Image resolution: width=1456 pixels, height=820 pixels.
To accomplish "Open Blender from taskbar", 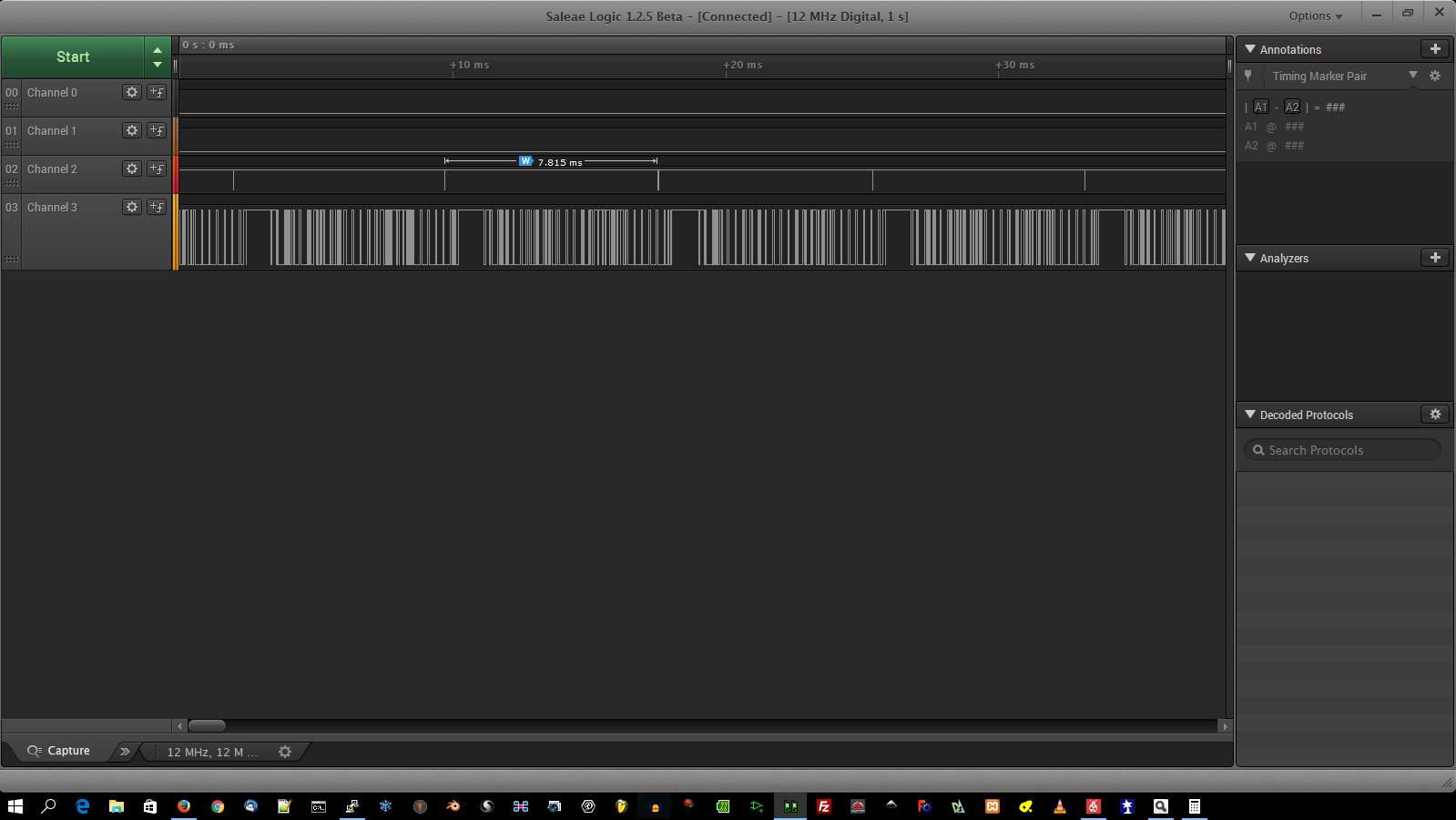I will (453, 806).
